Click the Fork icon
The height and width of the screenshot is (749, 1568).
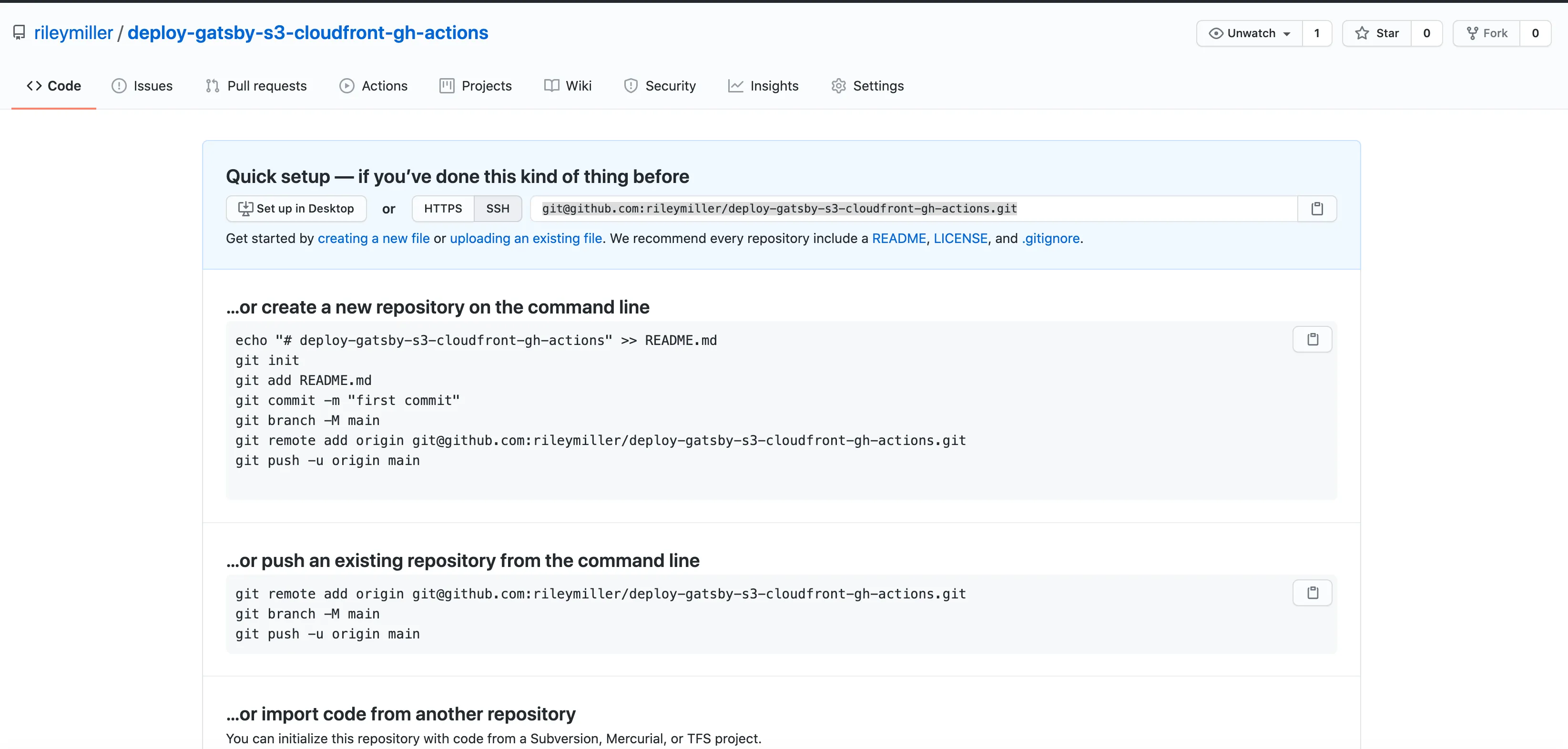coord(1473,33)
